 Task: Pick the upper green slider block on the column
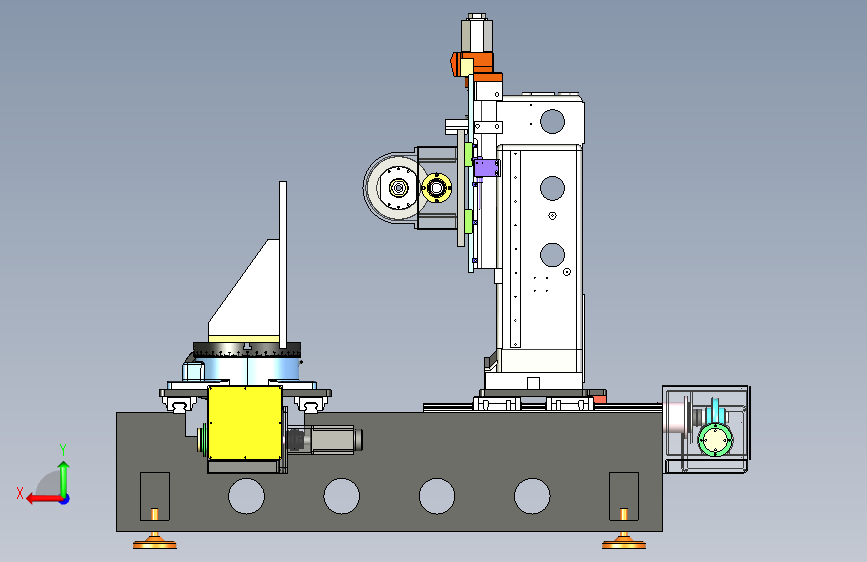[469, 154]
